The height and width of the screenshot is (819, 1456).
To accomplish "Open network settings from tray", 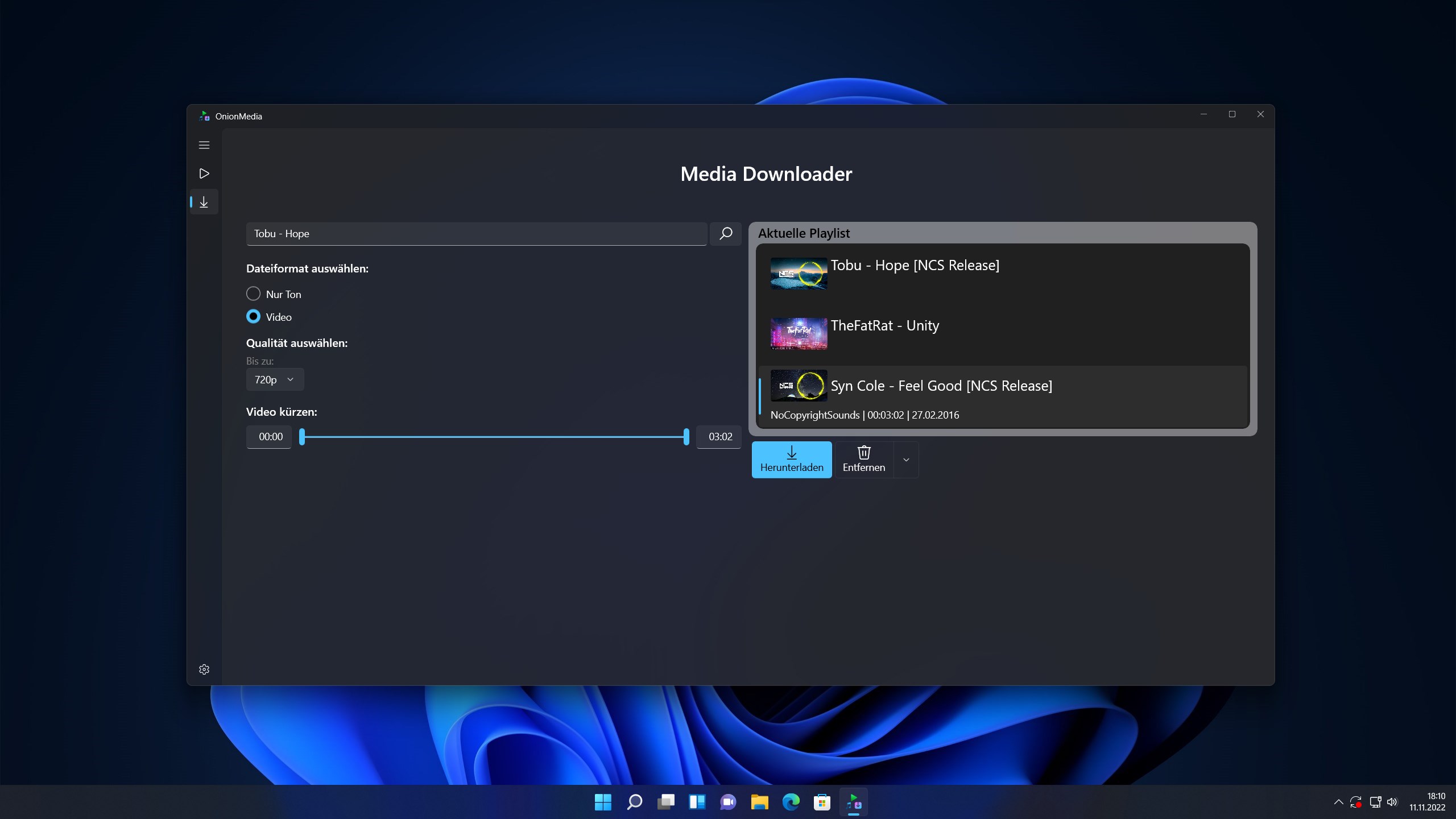I will (1375, 802).
